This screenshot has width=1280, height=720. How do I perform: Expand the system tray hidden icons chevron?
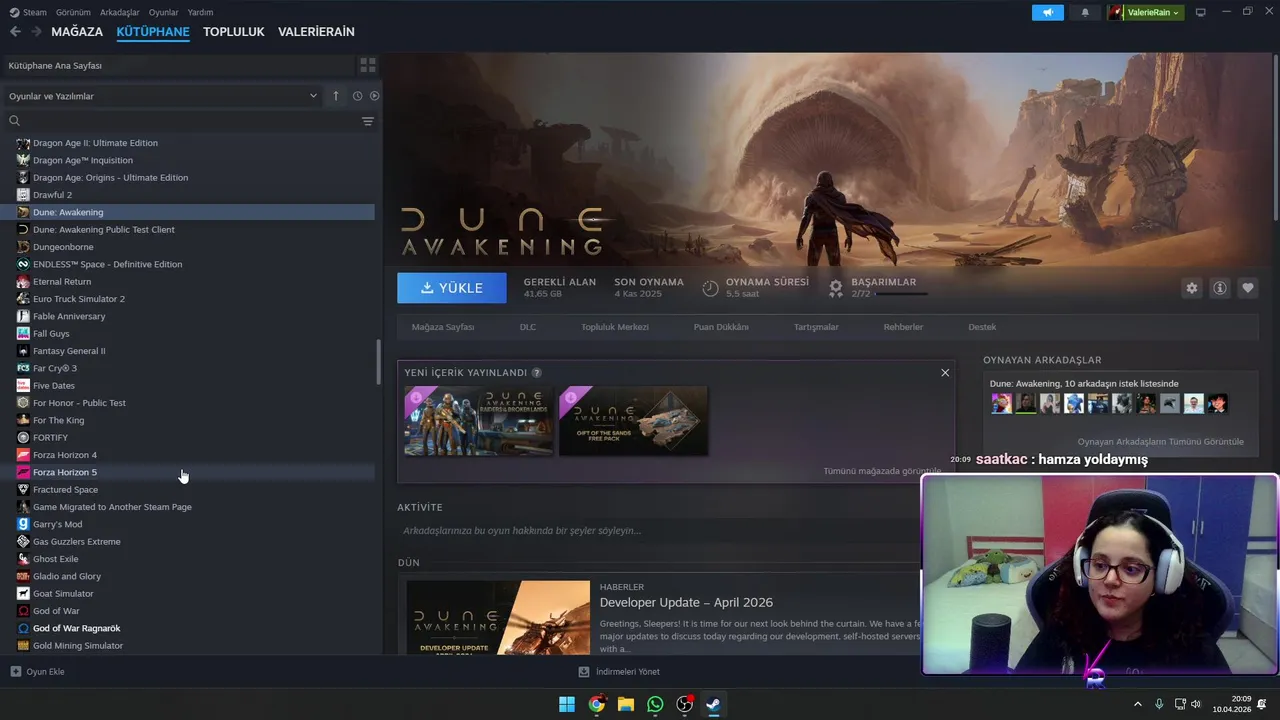coord(1137,704)
